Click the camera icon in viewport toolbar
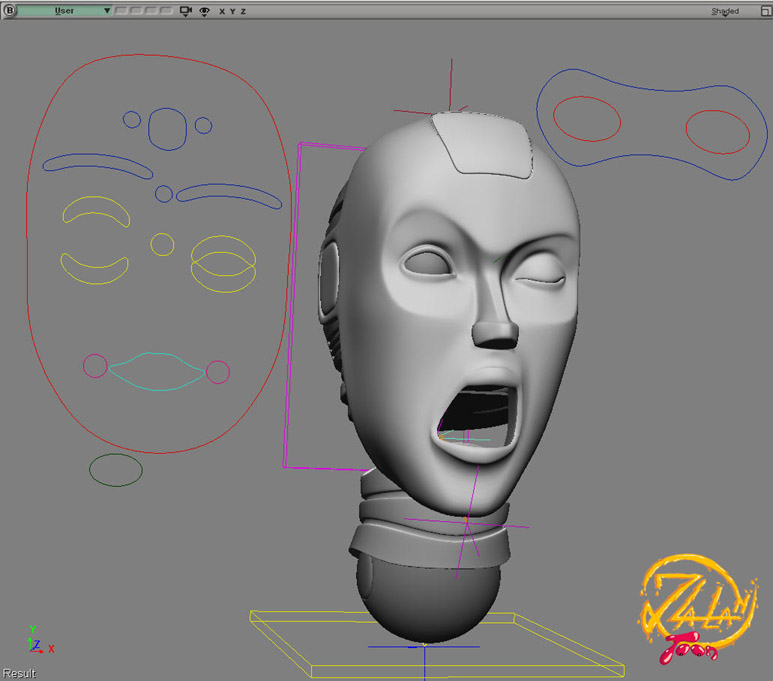 point(185,11)
